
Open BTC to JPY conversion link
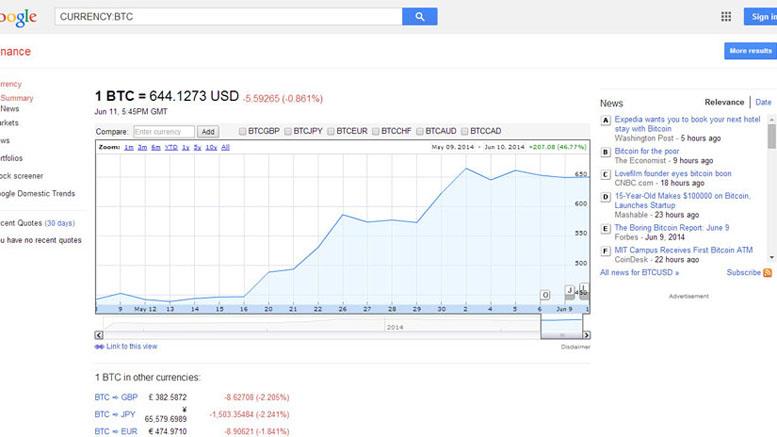click(x=115, y=414)
